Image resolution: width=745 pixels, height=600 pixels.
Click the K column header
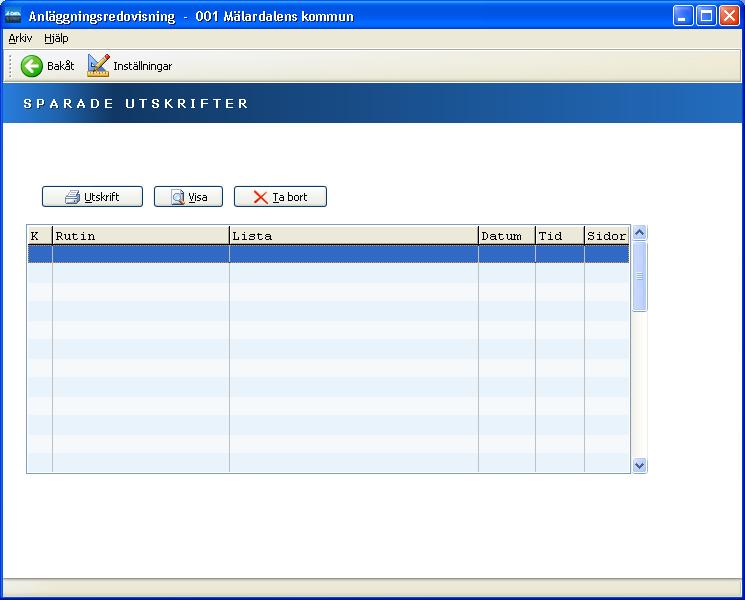click(x=40, y=236)
